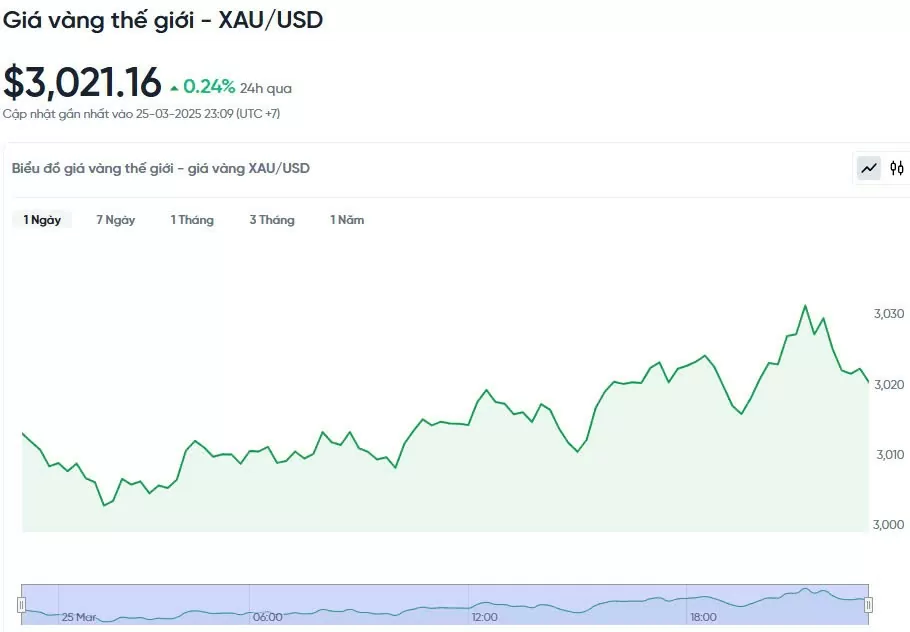
Task: Click the Biểu đồ giá vàng chart title
Action: pyautogui.click(x=160, y=168)
